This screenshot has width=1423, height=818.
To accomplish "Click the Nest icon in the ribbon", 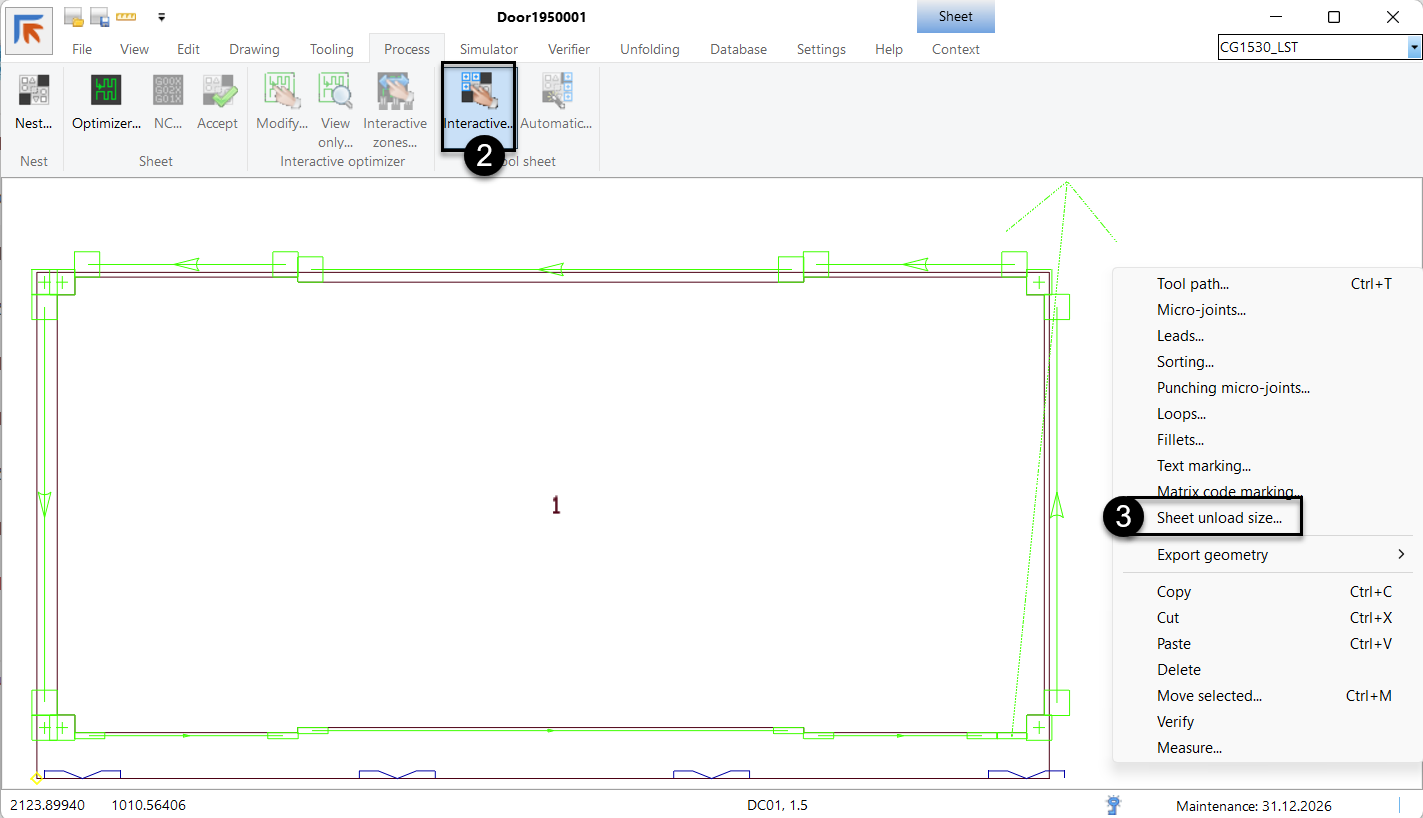I will pos(34,91).
